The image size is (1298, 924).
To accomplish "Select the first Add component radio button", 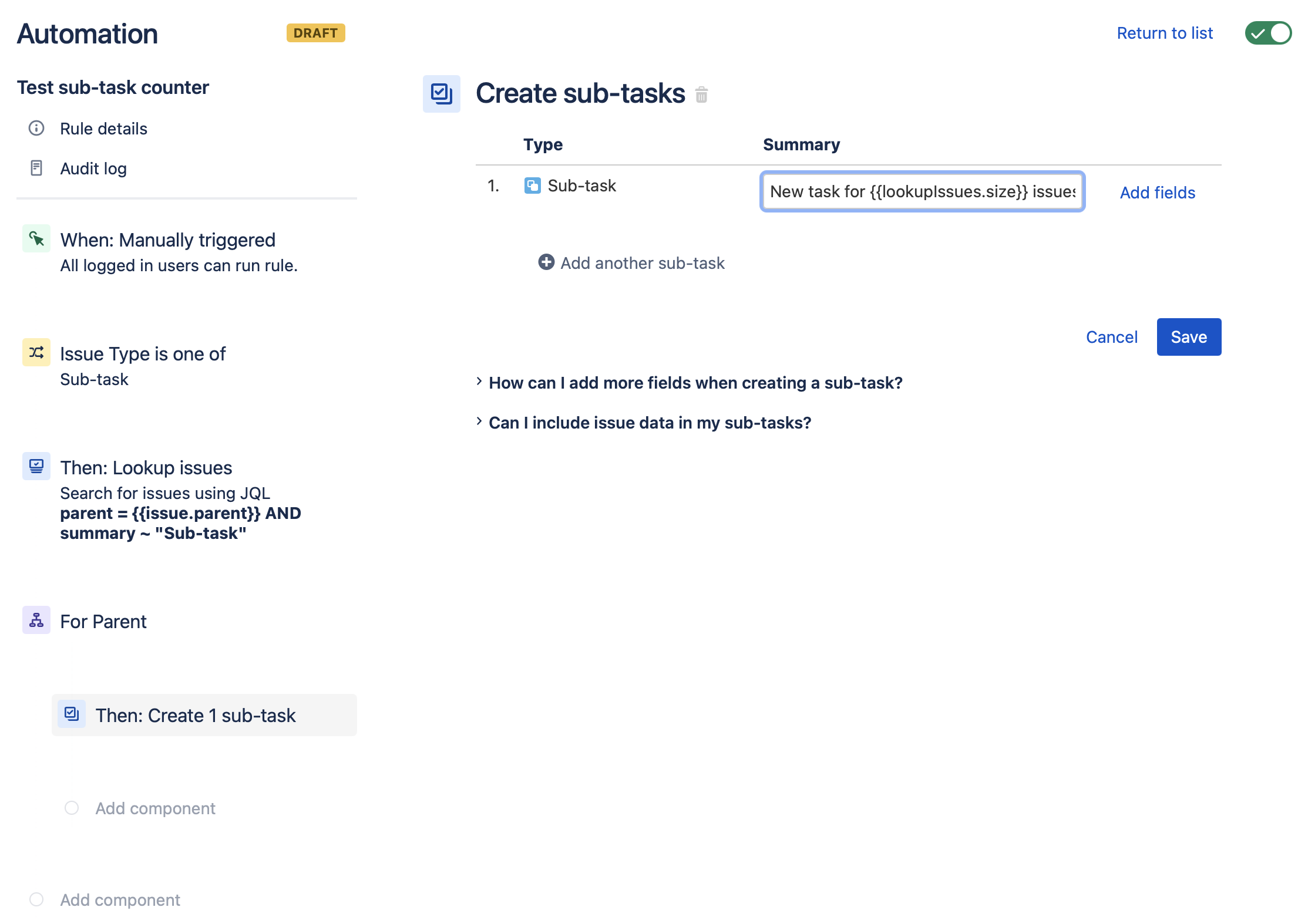I will [71, 808].
